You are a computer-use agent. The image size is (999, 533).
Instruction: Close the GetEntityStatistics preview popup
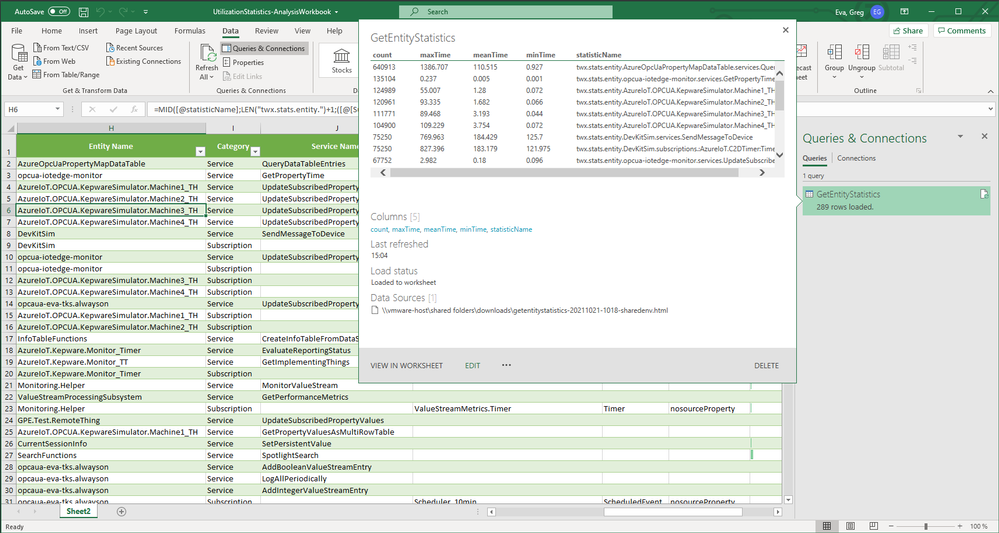[786, 30]
